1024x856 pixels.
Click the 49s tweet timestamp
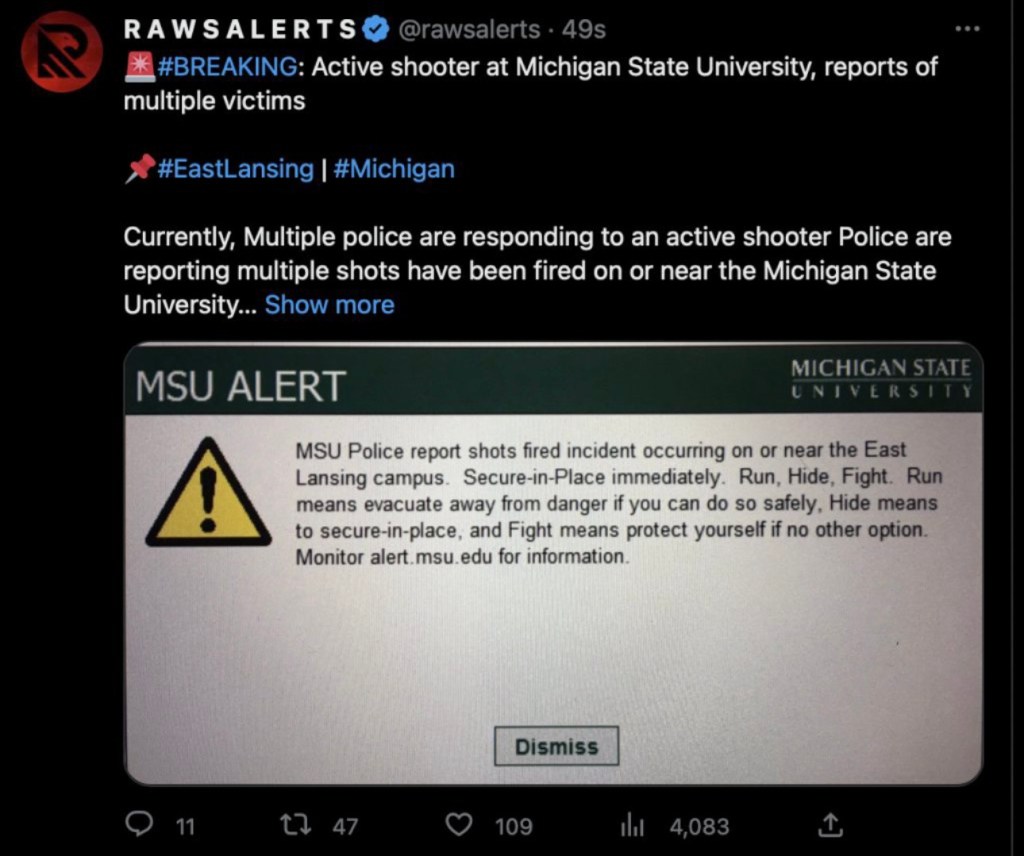pos(584,30)
